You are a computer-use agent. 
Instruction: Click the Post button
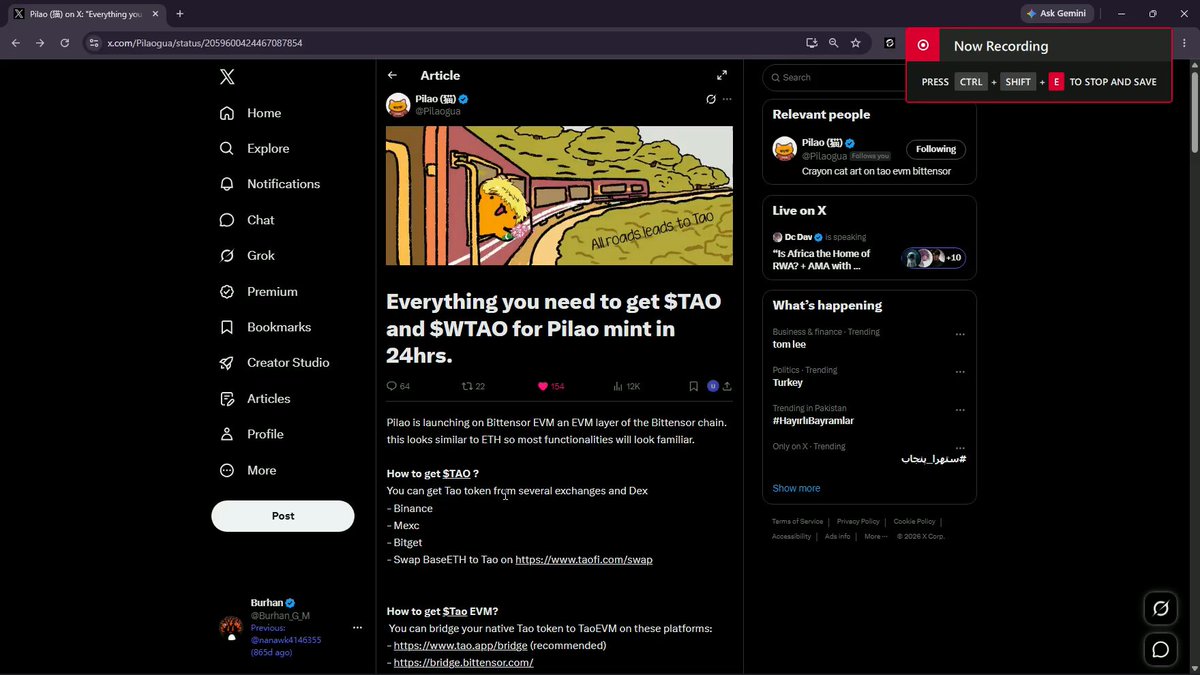[x=283, y=516]
